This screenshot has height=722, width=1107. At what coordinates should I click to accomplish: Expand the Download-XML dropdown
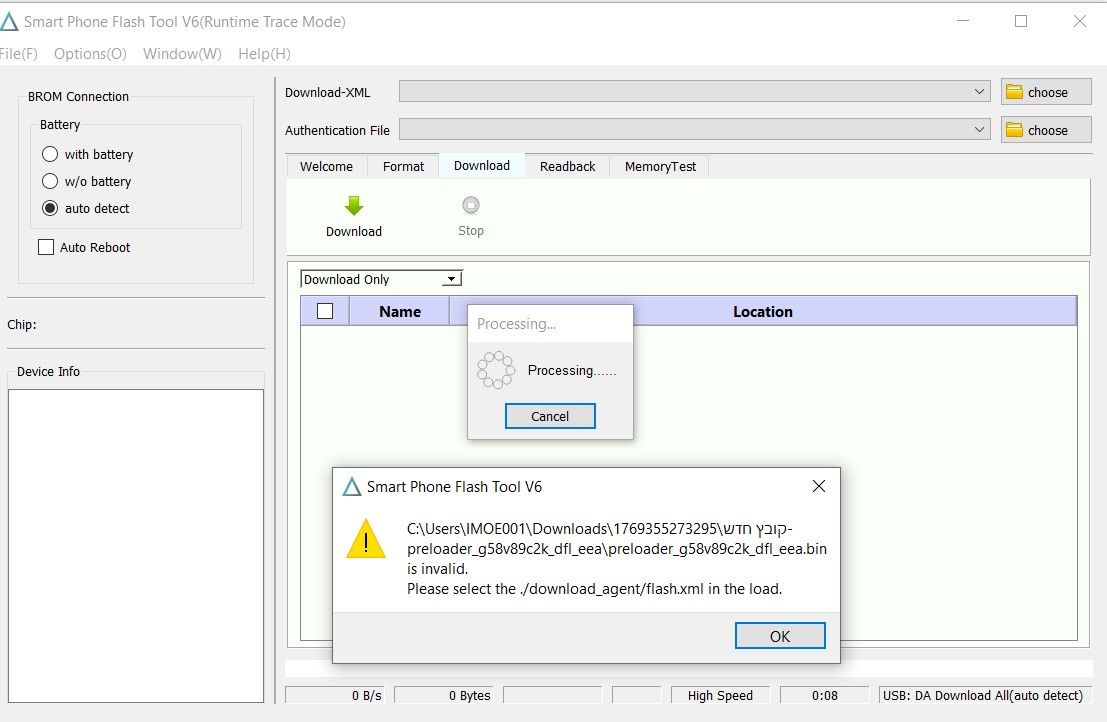979,92
